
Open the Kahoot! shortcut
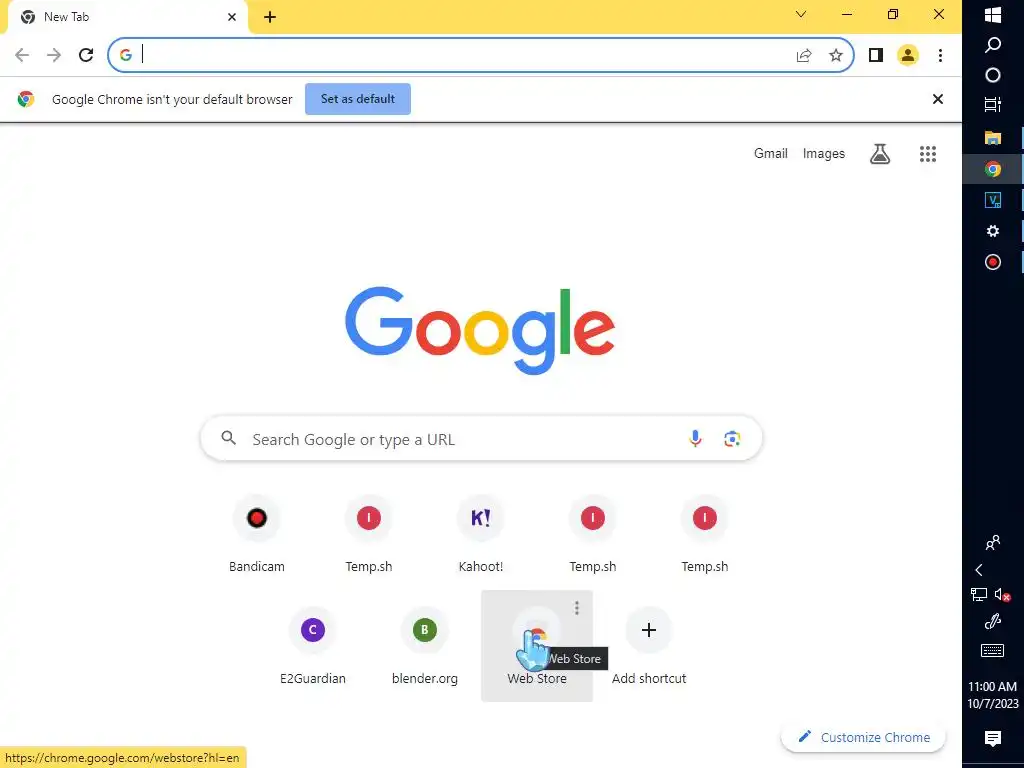click(x=481, y=535)
